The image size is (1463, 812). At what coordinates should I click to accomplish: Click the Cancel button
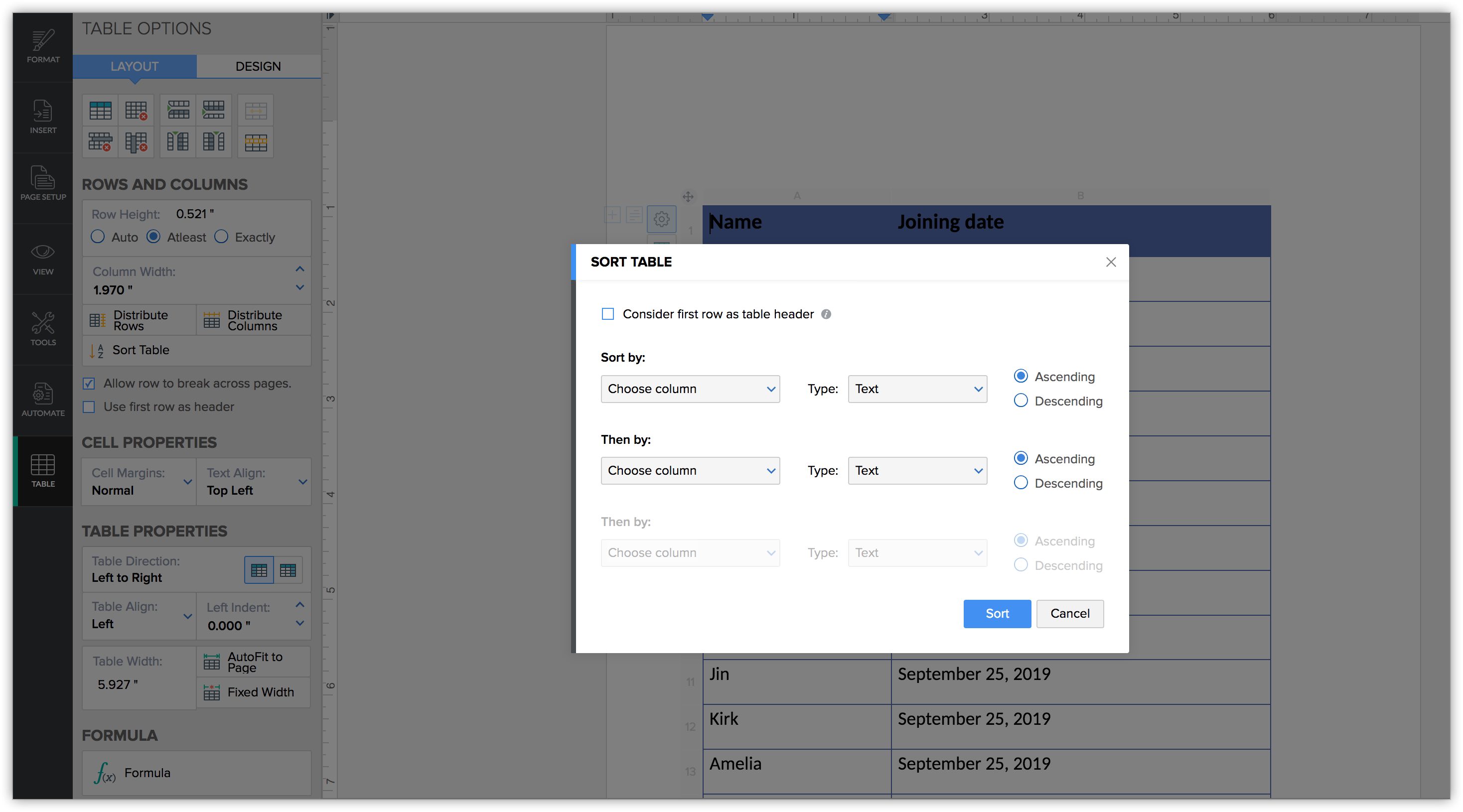pyautogui.click(x=1069, y=613)
